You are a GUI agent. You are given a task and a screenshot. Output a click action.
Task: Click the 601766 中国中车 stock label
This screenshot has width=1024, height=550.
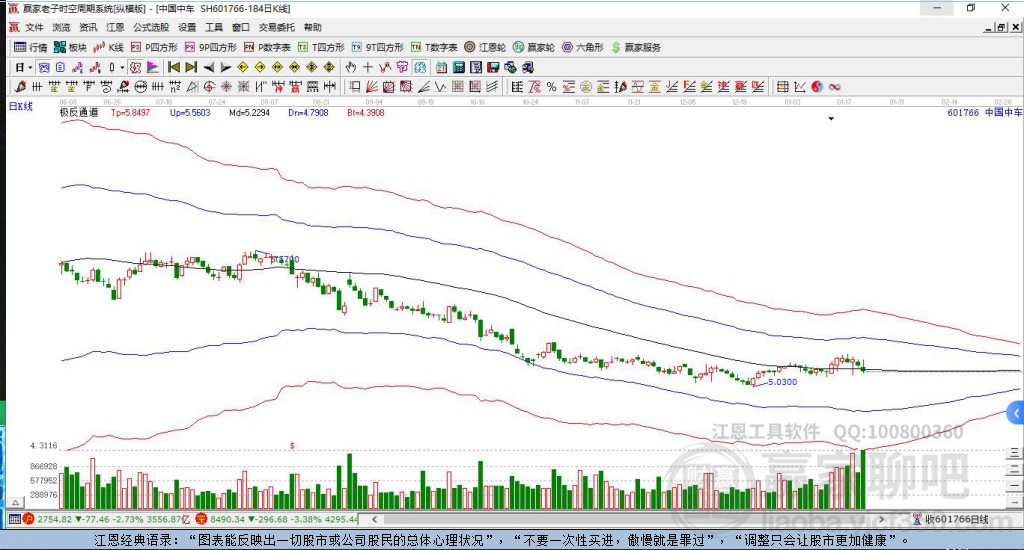(x=984, y=112)
